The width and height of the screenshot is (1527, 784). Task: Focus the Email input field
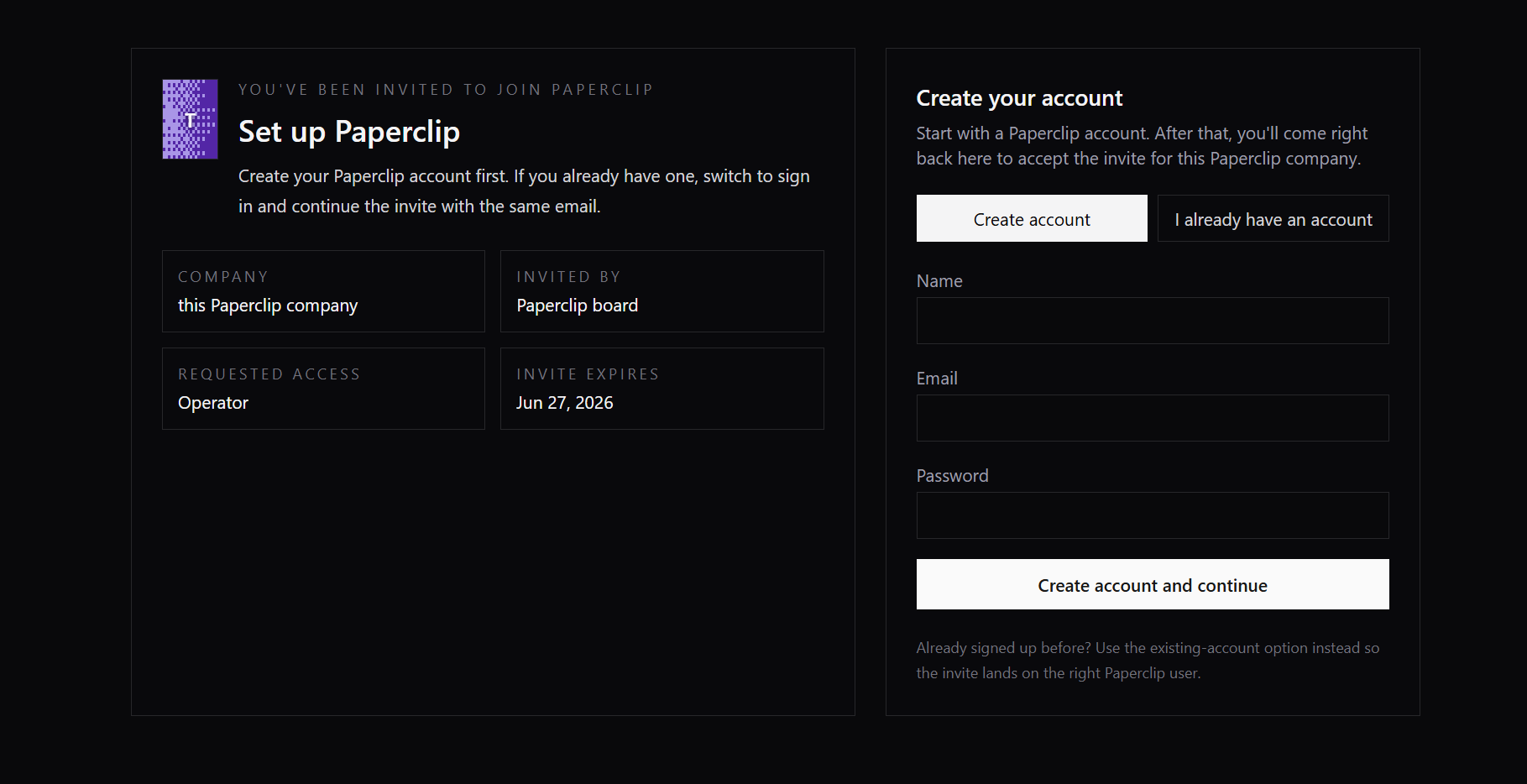(1153, 418)
